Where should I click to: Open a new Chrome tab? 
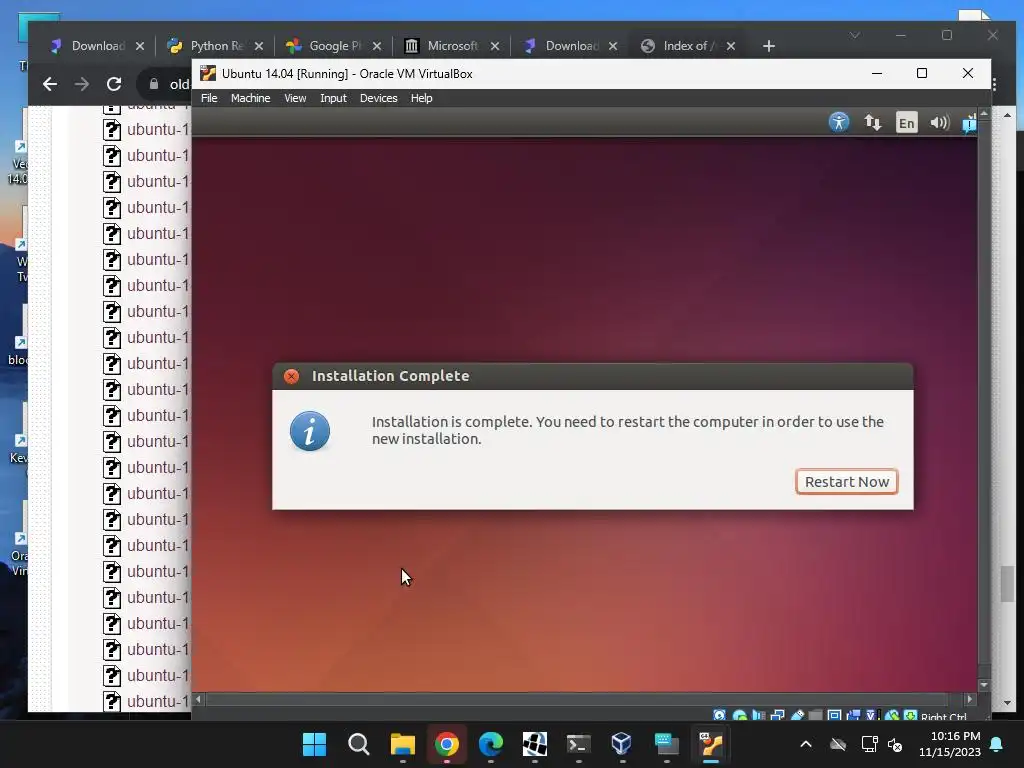point(769,46)
